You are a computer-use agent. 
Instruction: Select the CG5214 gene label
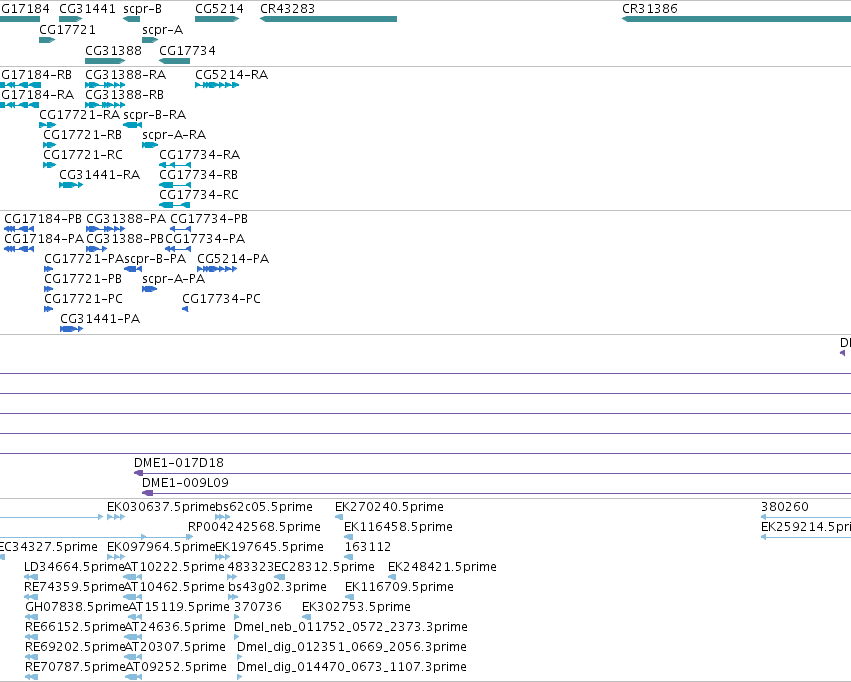point(219,9)
